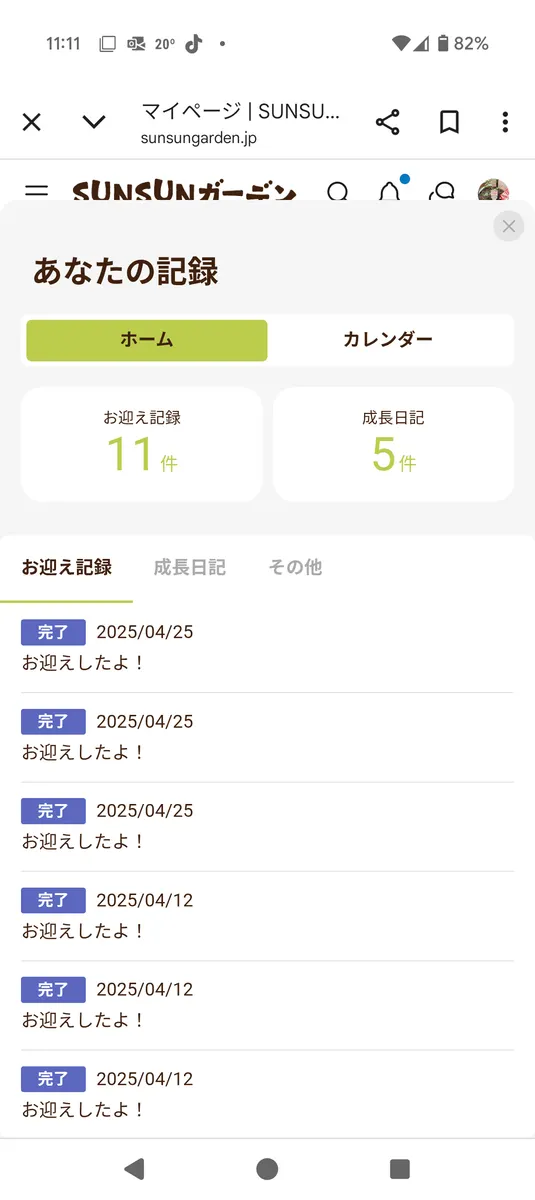Dismiss the あなたの記録 panel
This screenshot has height=1200, width=535.
508,226
